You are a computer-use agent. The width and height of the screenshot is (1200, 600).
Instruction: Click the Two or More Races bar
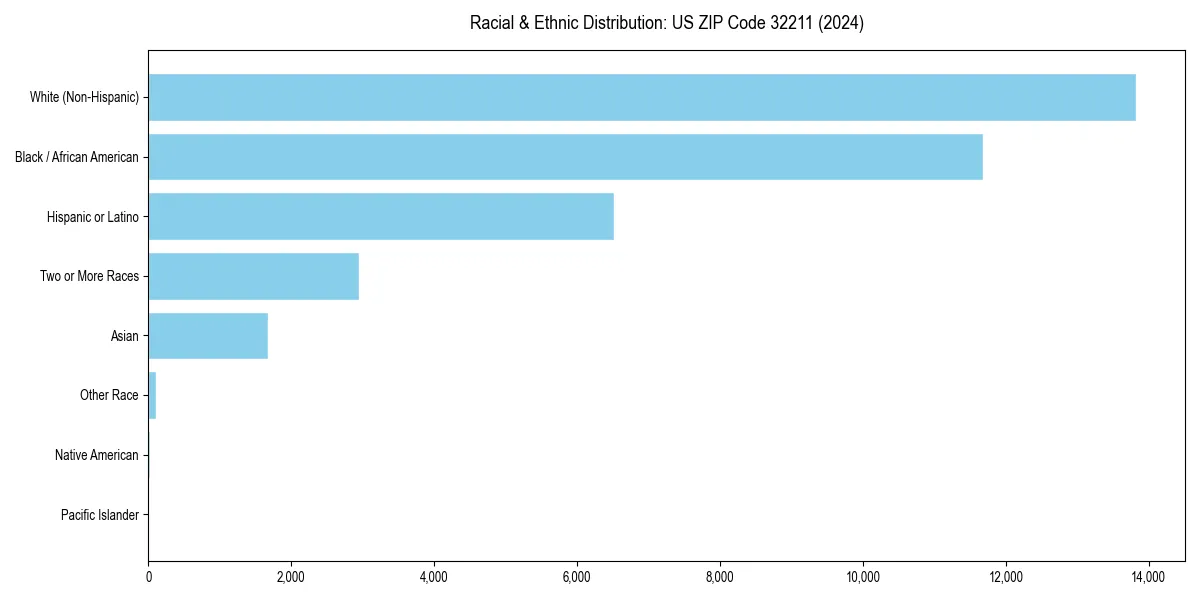250,276
